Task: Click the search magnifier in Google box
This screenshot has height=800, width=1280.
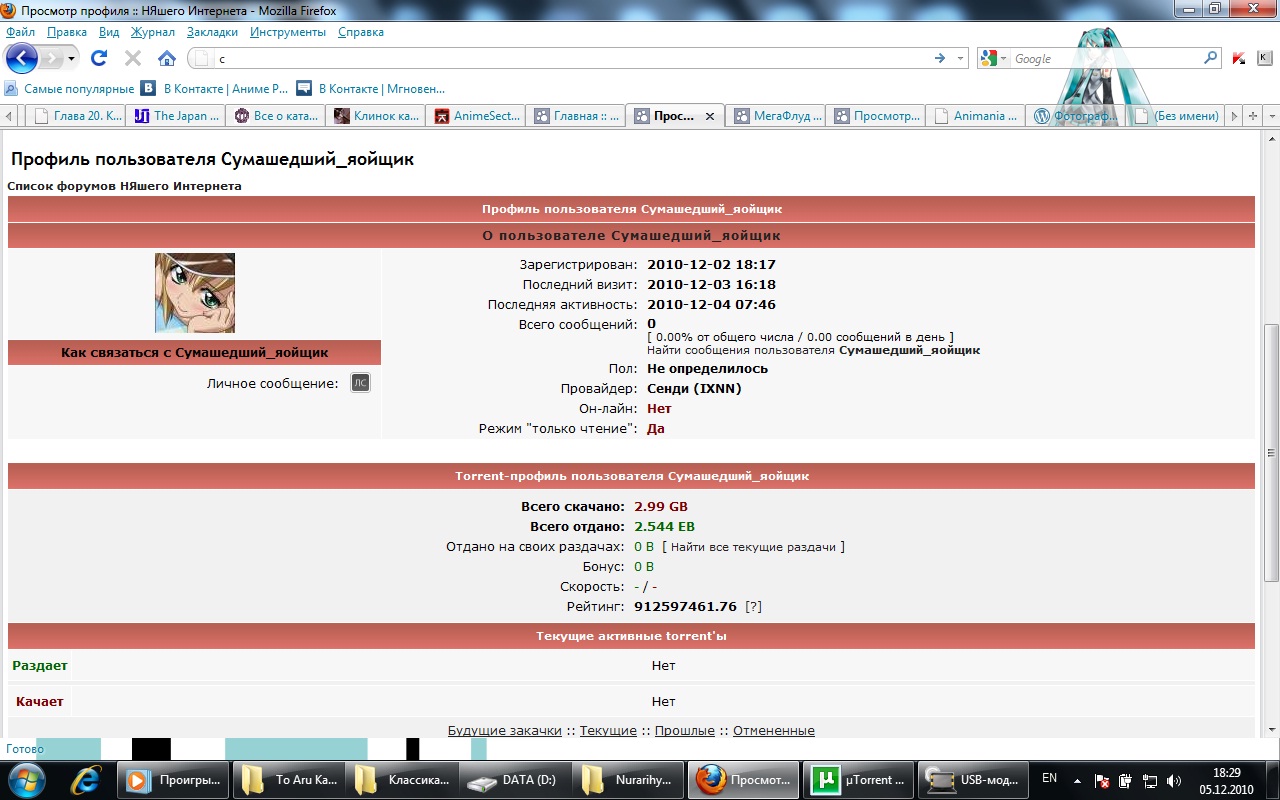Action: click(1210, 58)
